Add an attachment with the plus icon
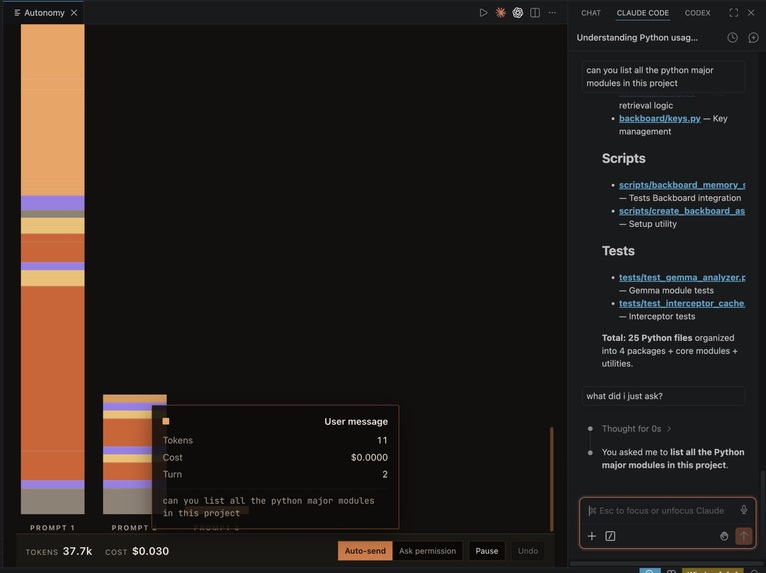This screenshot has height=573, width=766. (x=592, y=536)
